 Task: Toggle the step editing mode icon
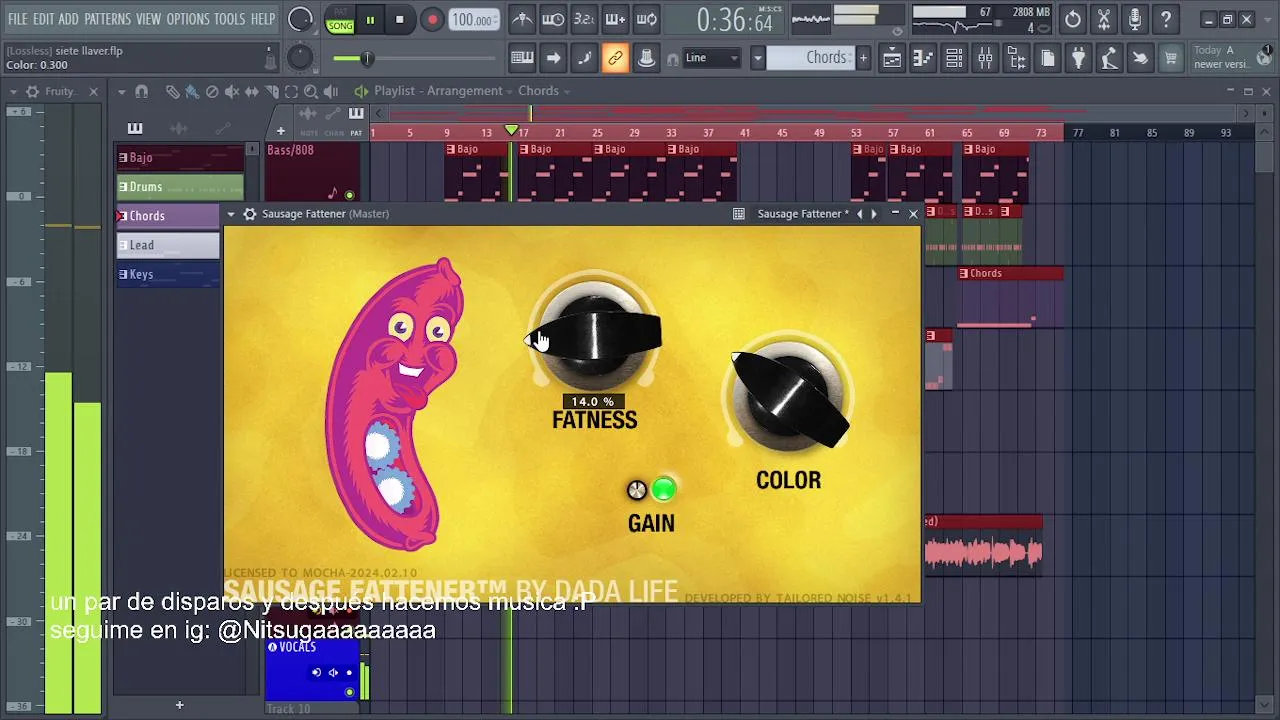[x=584, y=58]
